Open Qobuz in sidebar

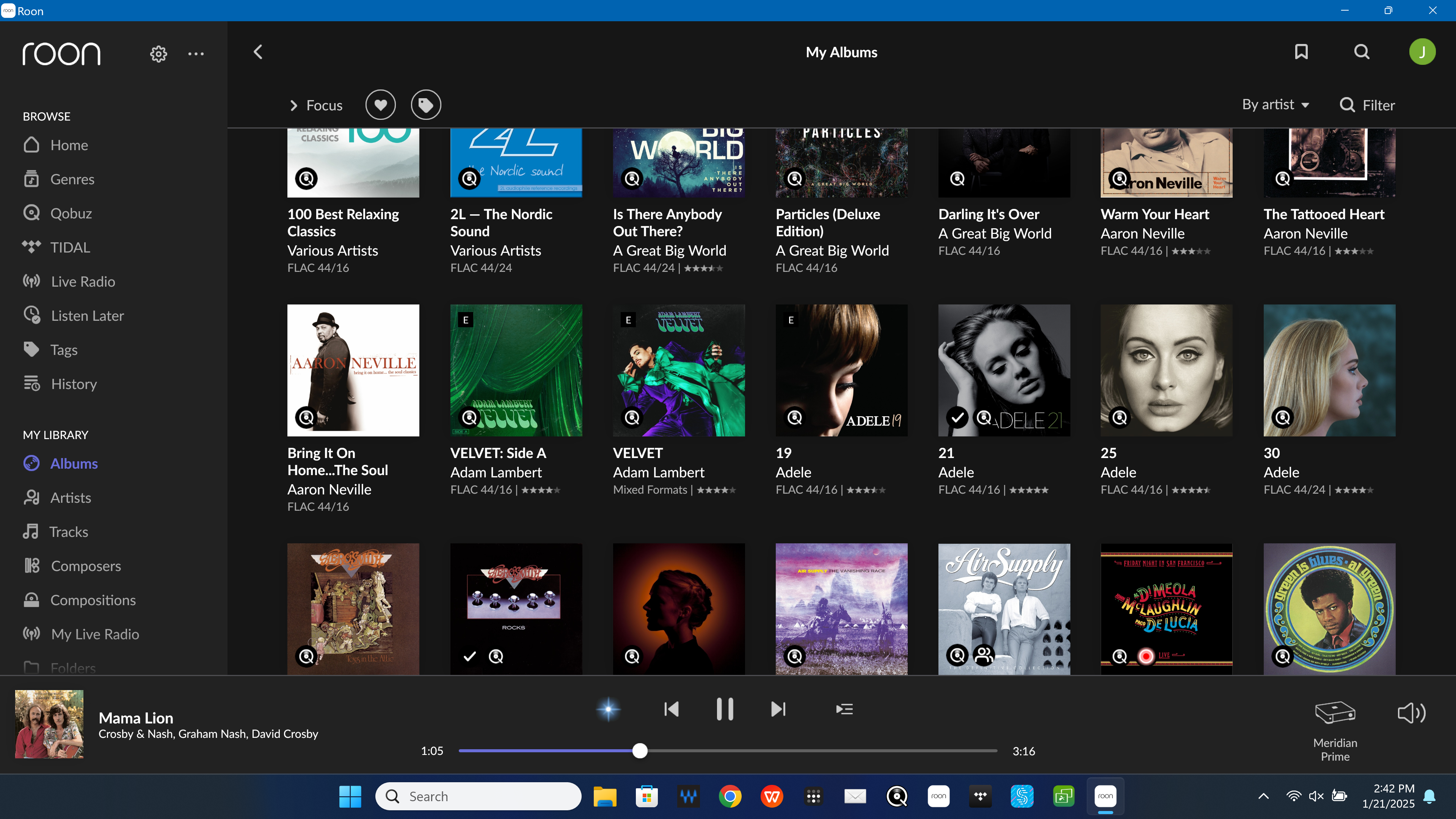pyautogui.click(x=57, y=213)
